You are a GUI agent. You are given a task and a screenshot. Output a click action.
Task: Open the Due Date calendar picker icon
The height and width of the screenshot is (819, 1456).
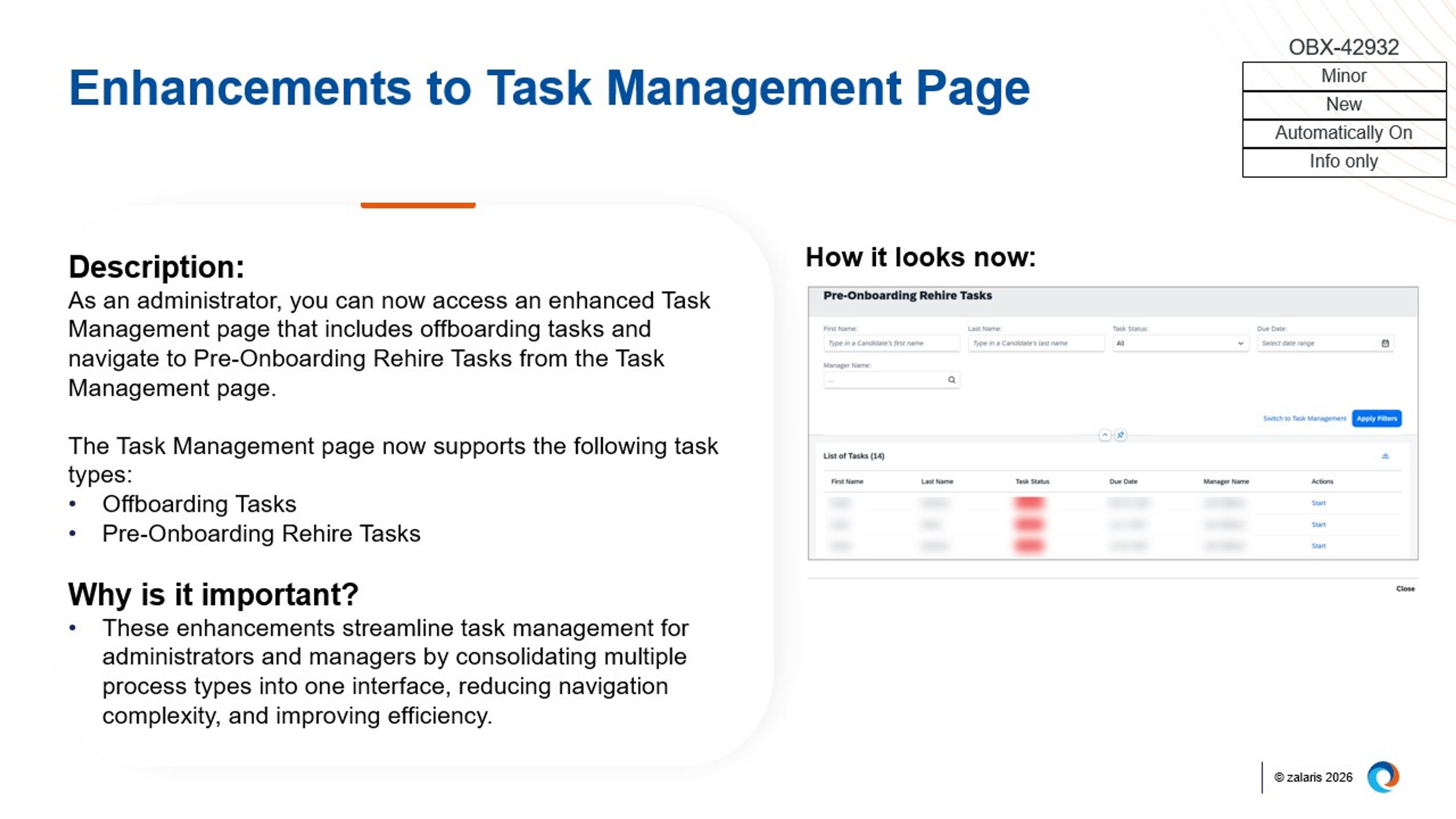(1385, 343)
